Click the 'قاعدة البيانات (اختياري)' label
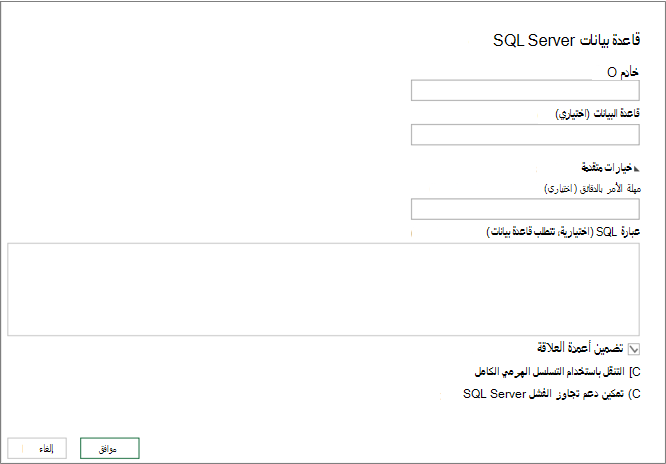666x464 pixels. point(598,114)
